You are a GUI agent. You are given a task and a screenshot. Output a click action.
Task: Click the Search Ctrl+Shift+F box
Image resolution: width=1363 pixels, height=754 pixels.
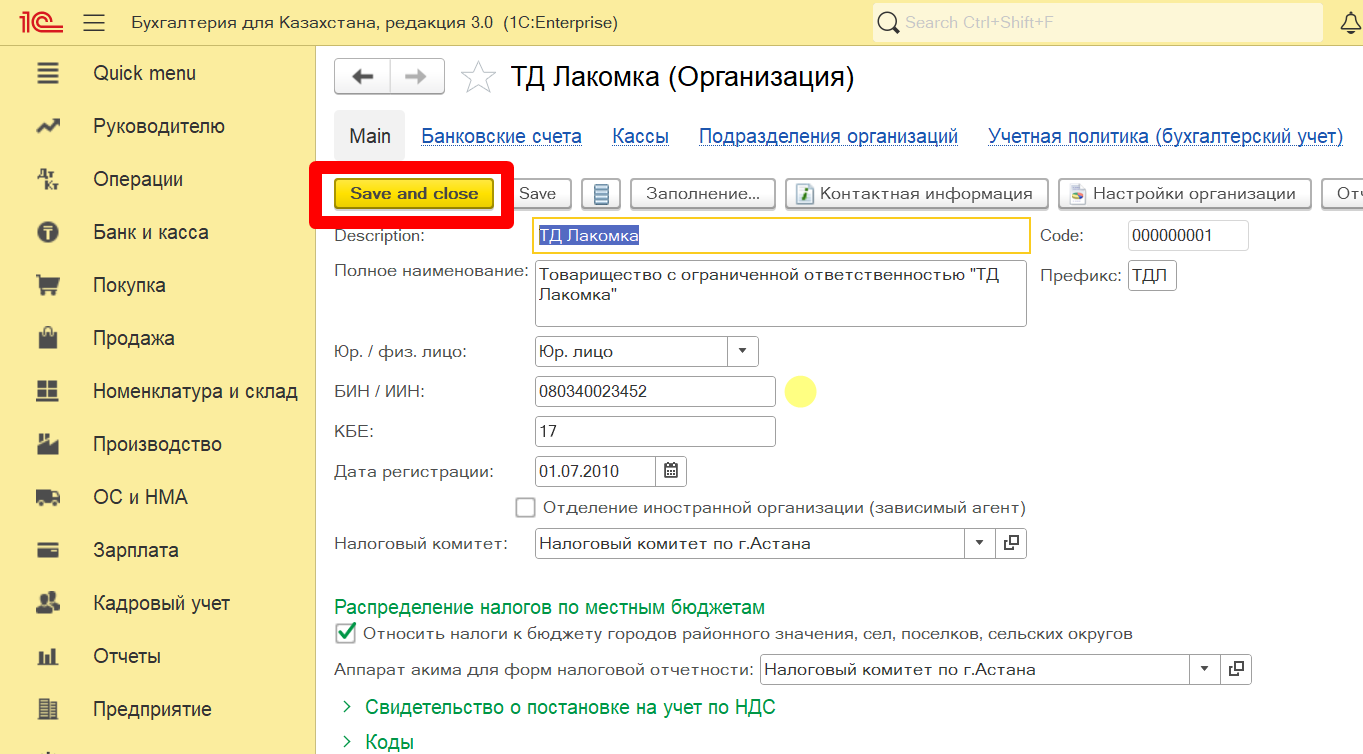1100,22
